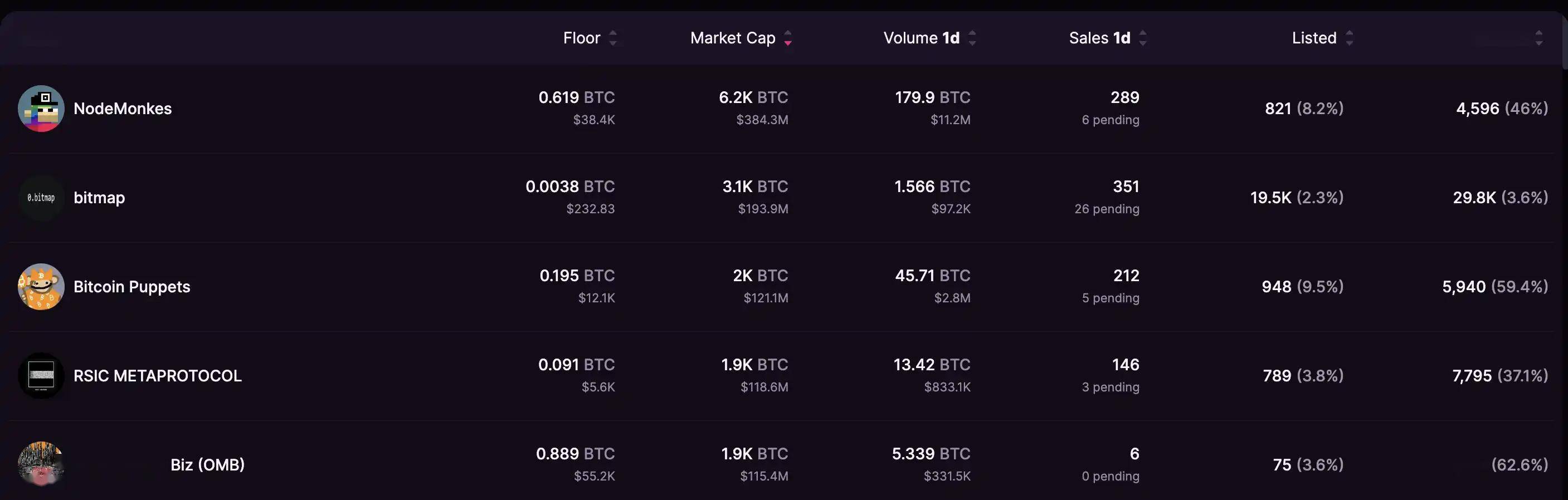
Task: Sort the table by Listed count
Action: [x=1349, y=38]
